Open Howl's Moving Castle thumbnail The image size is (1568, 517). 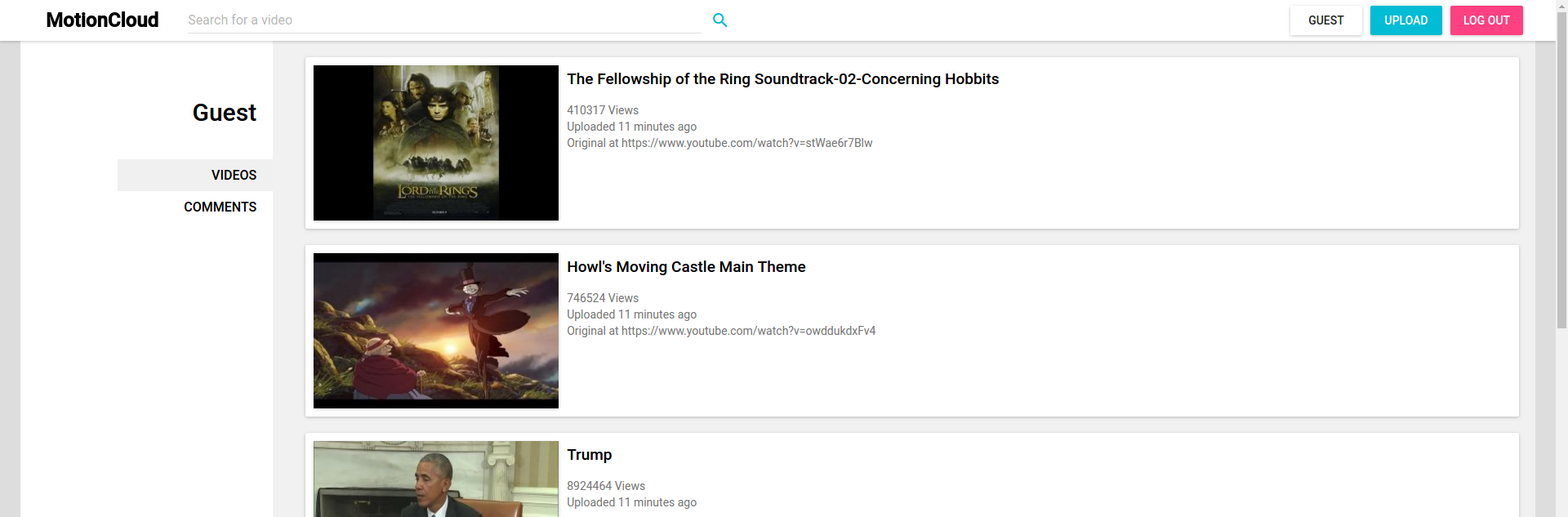pyautogui.click(x=436, y=331)
